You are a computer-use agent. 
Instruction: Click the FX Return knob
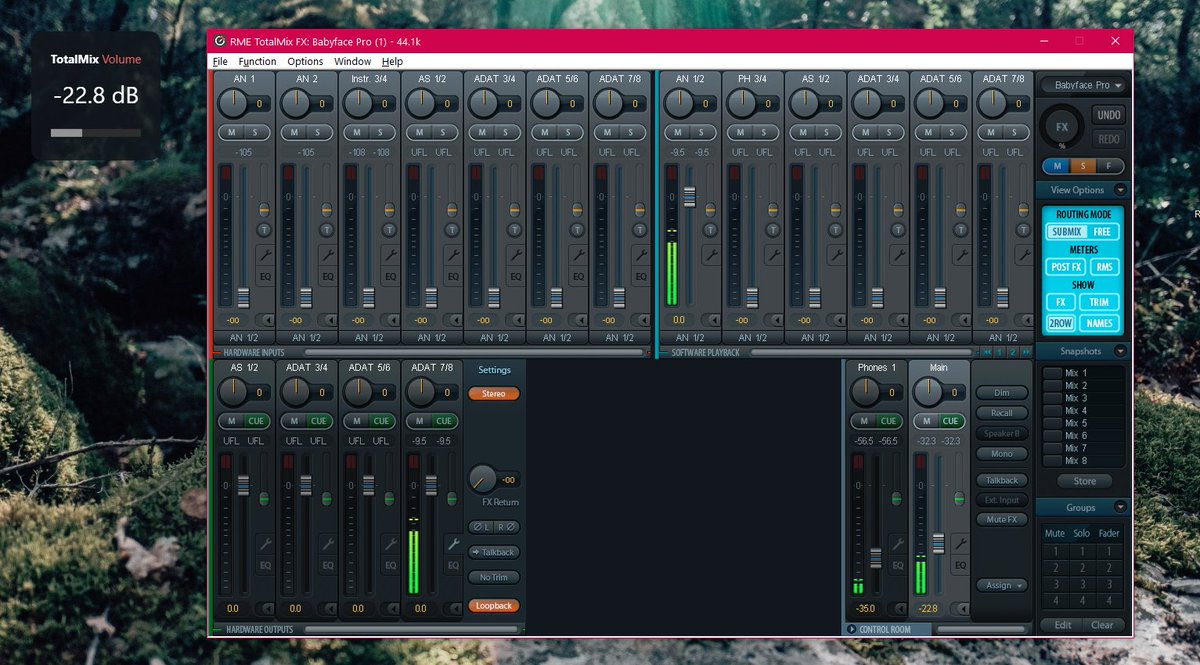(x=482, y=478)
